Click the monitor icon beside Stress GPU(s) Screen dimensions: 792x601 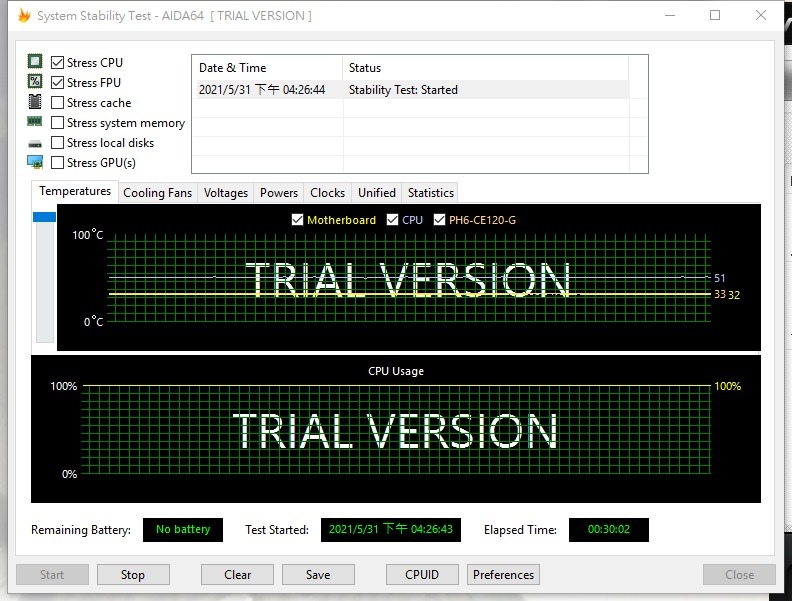35,162
